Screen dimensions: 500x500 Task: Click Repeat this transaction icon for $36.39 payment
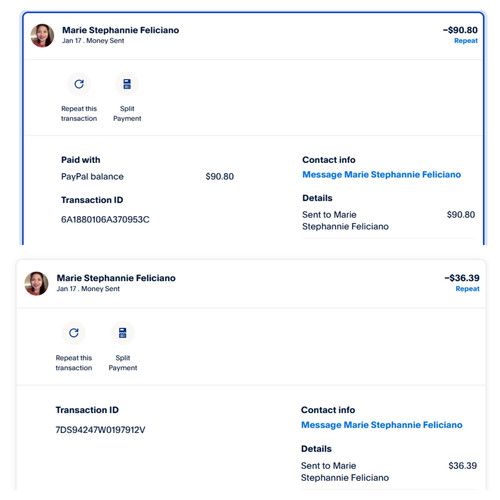[x=74, y=333]
